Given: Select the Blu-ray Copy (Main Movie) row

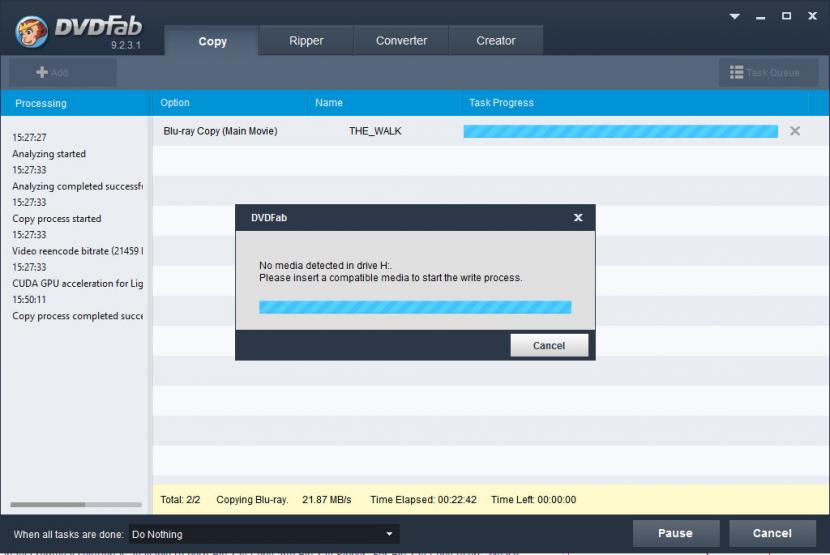Looking at the screenshot, I should coord(220,131).
